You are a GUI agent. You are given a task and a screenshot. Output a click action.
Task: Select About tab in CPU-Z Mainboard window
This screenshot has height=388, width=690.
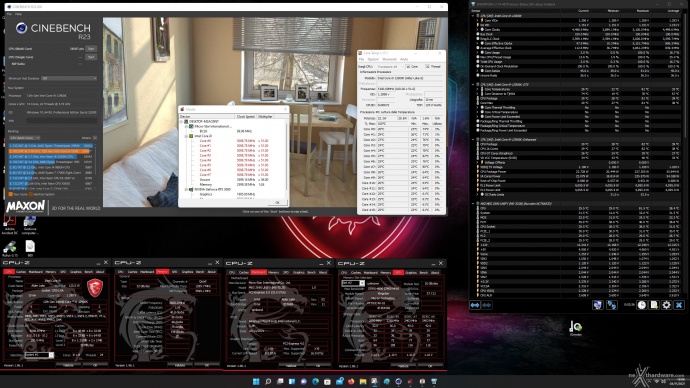[323, 272]
